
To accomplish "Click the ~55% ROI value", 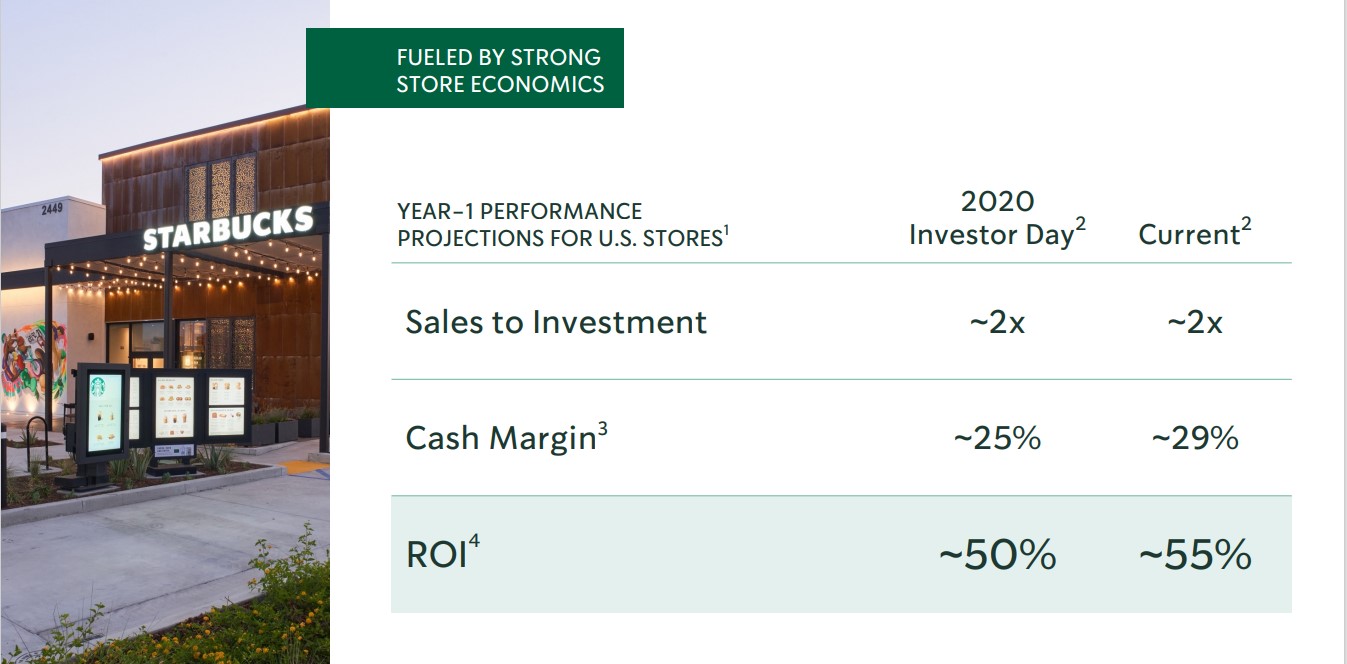I will click(1194, 554).
